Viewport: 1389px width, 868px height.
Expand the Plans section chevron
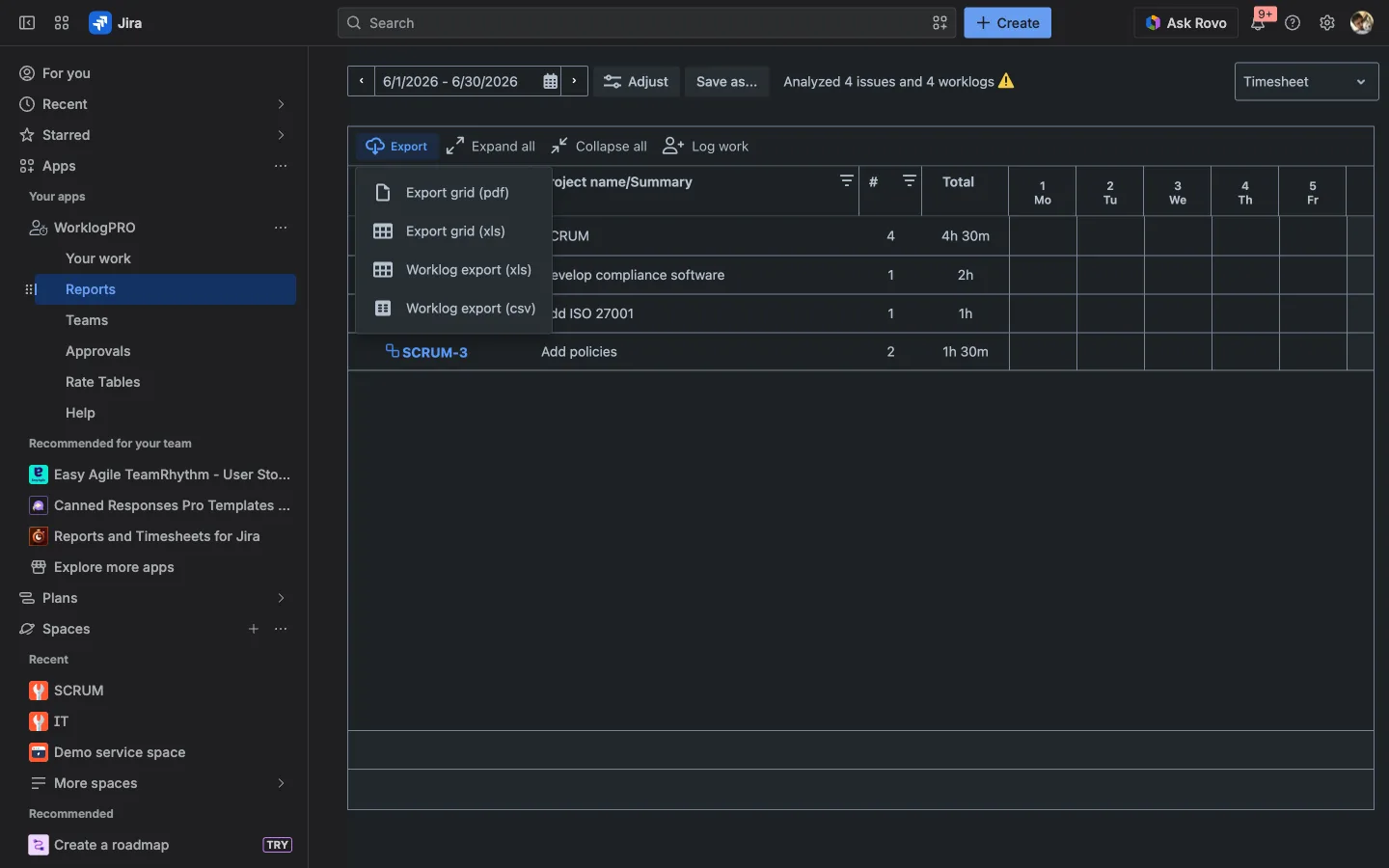[281, 598]
